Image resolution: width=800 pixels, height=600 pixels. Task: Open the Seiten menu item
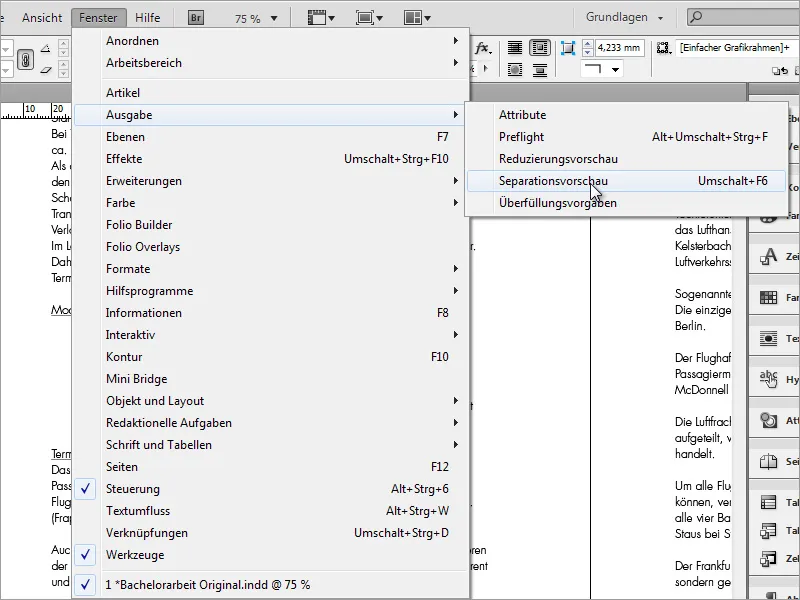point(271,467)
